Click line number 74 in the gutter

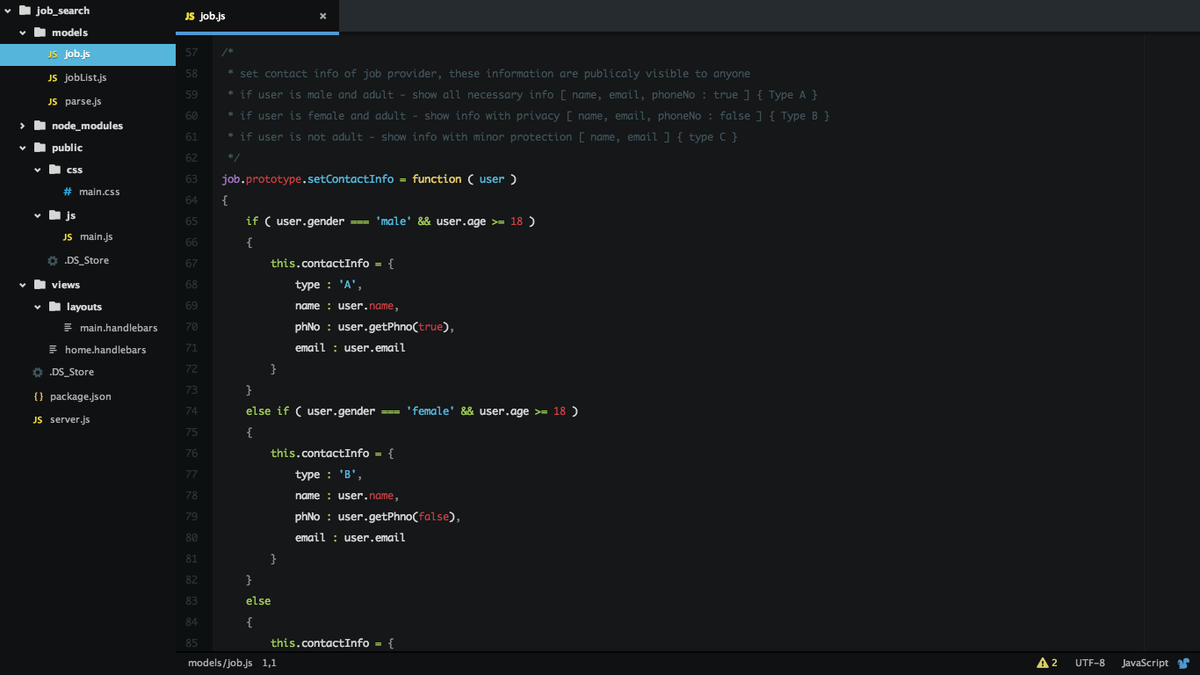[x=192, y=411]
